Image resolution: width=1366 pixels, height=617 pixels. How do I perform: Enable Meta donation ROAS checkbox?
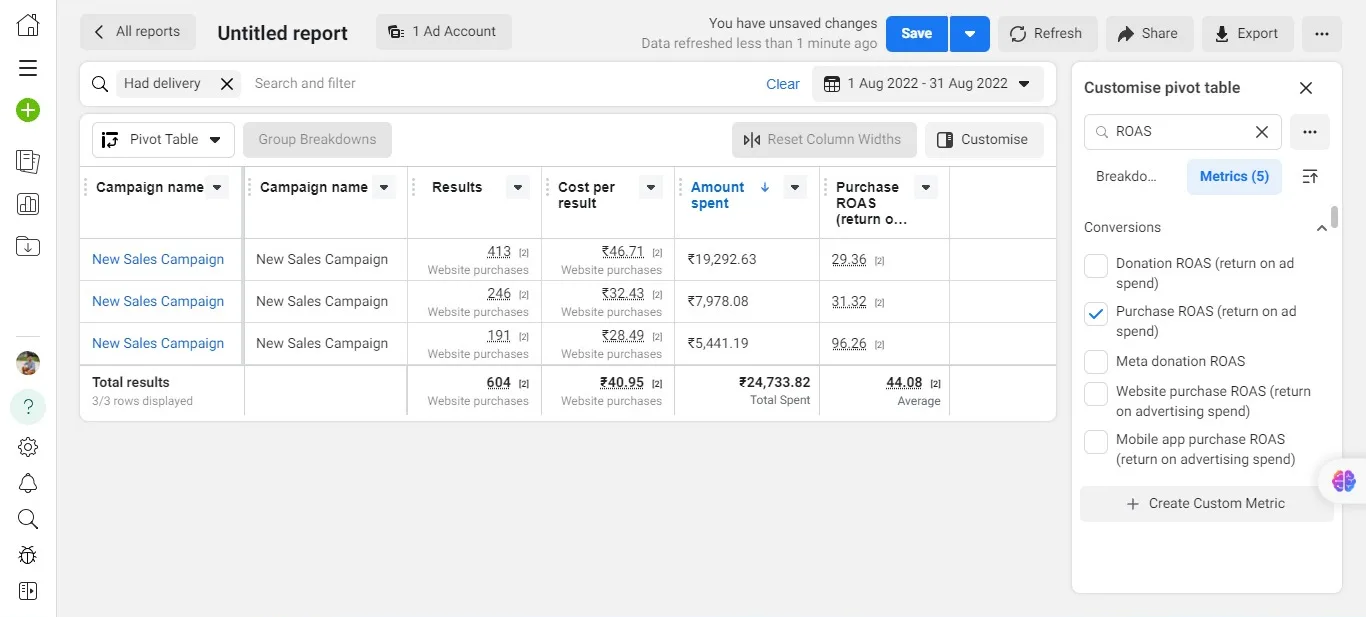pos(1096,361)
